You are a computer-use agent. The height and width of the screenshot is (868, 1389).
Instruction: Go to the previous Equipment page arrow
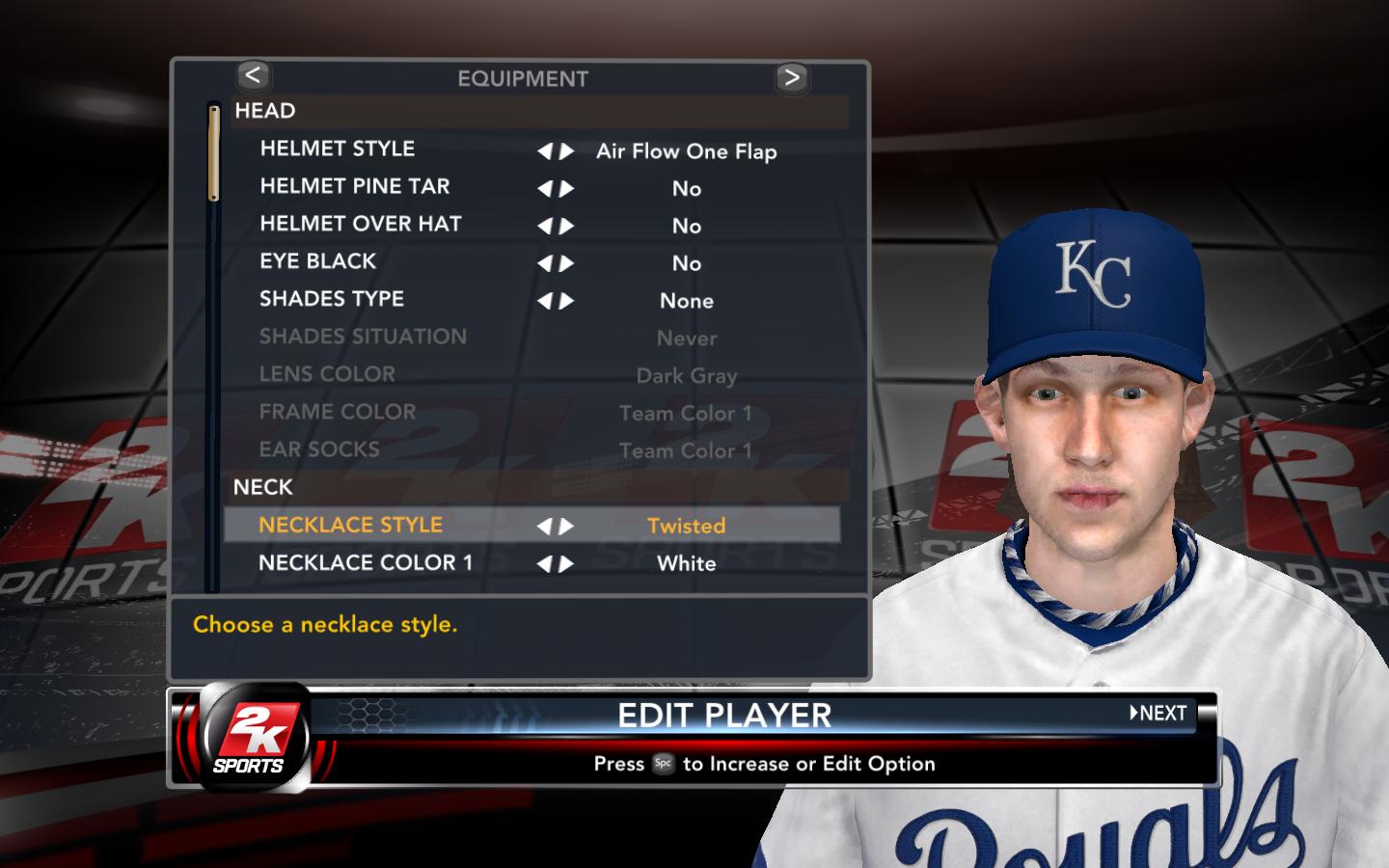point(253,75)
